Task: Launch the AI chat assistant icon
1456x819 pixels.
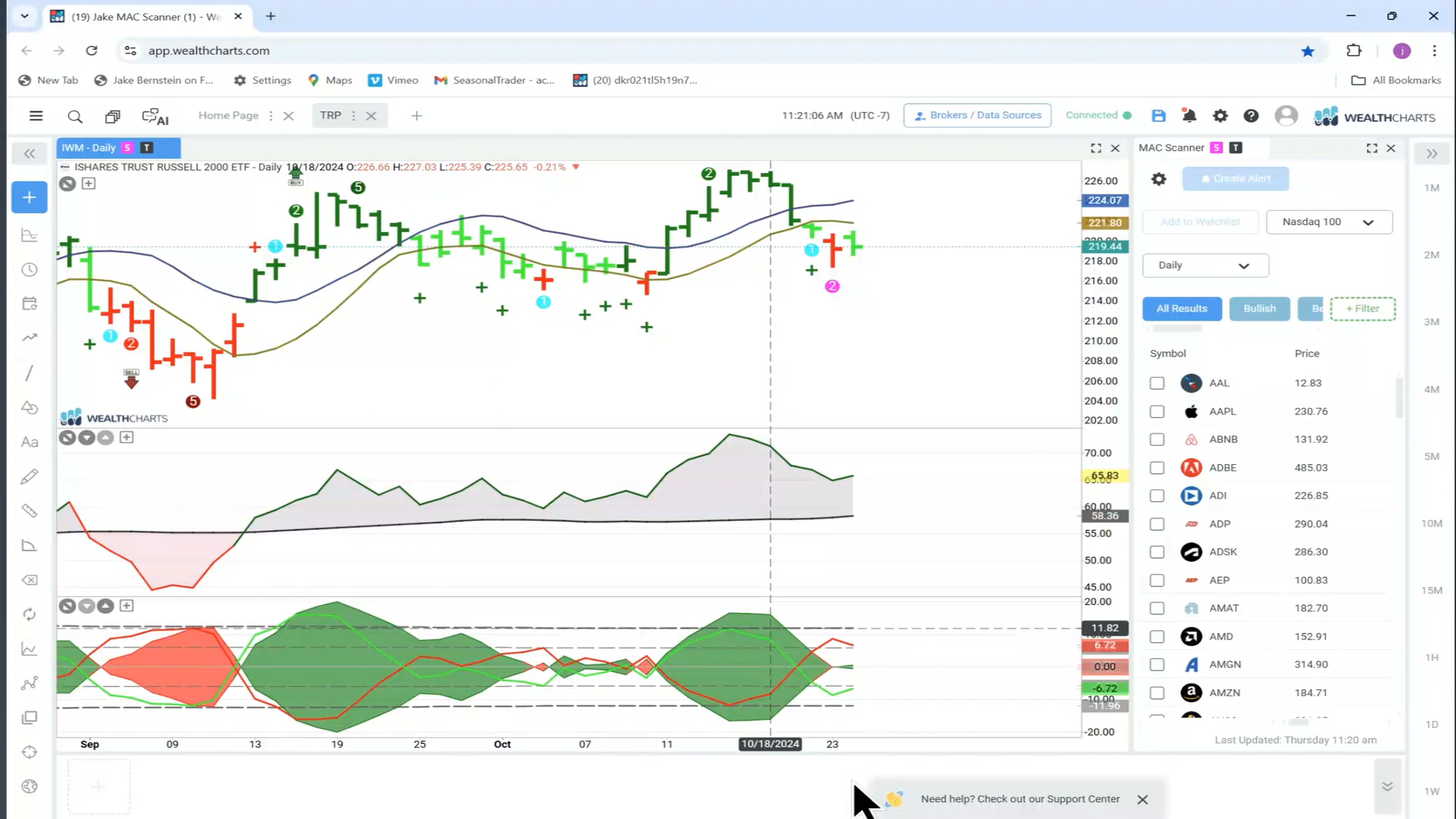Action: click(155, 116)
